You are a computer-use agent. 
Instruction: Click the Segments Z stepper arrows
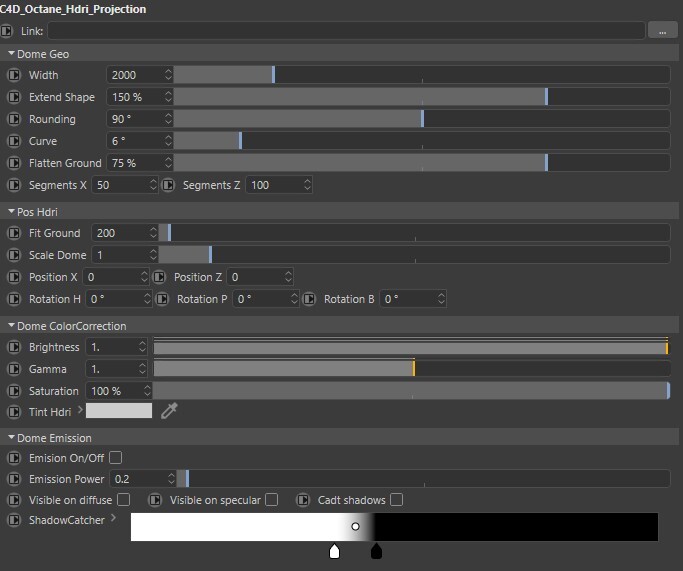(307, 185)
